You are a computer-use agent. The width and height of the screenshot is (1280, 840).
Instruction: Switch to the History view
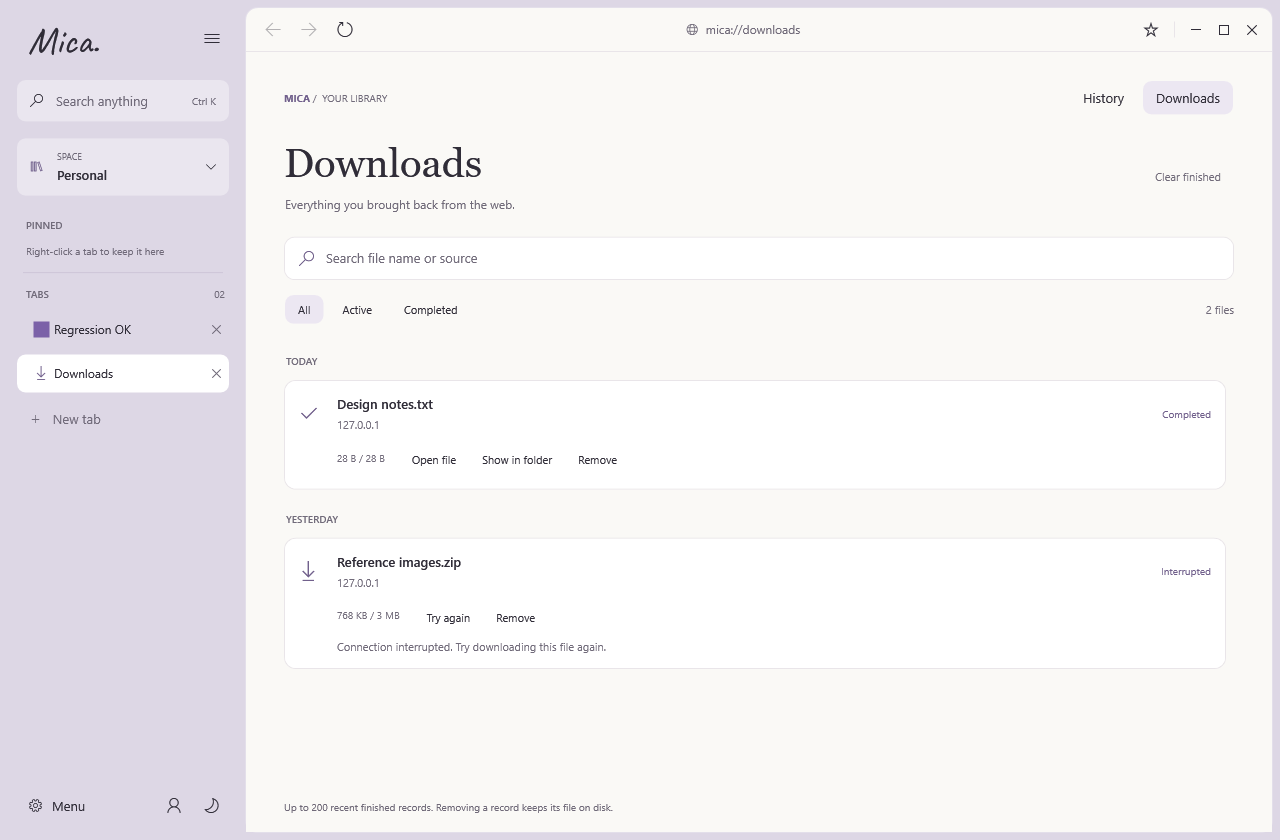click(1103, 98)
